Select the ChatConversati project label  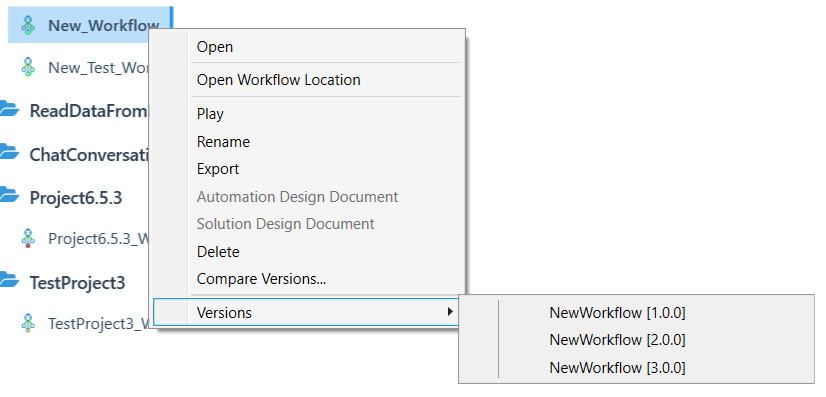pos(90,154)
